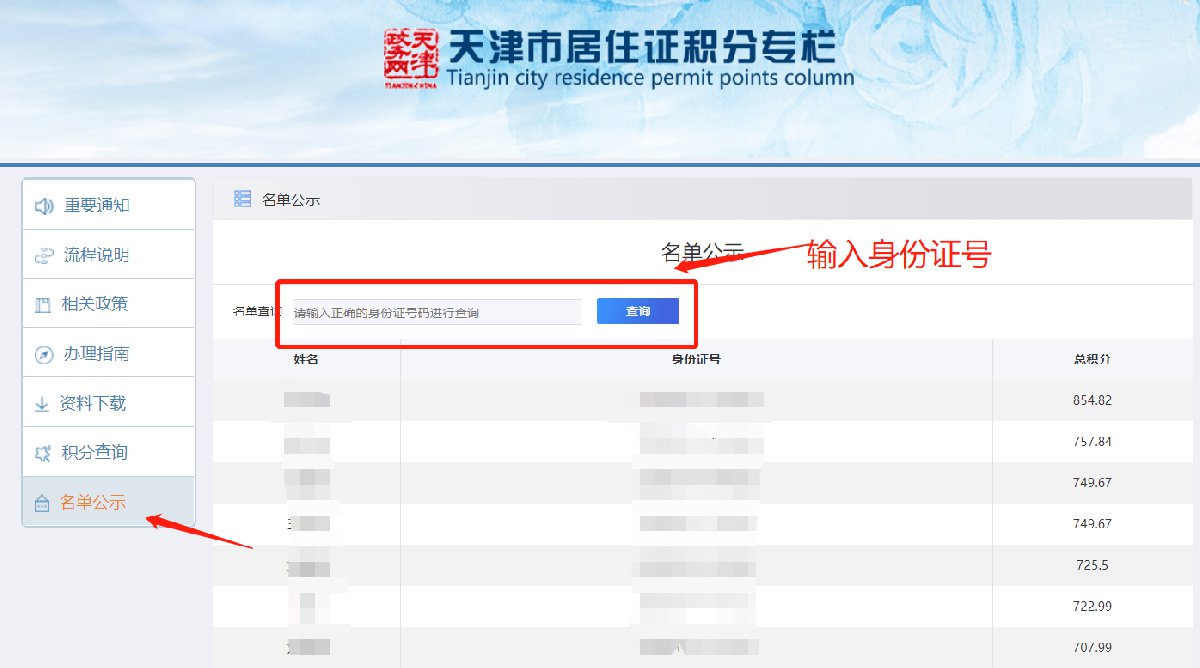
Task: Click the download icon beside 资料下载
Action: coord(42,404)
